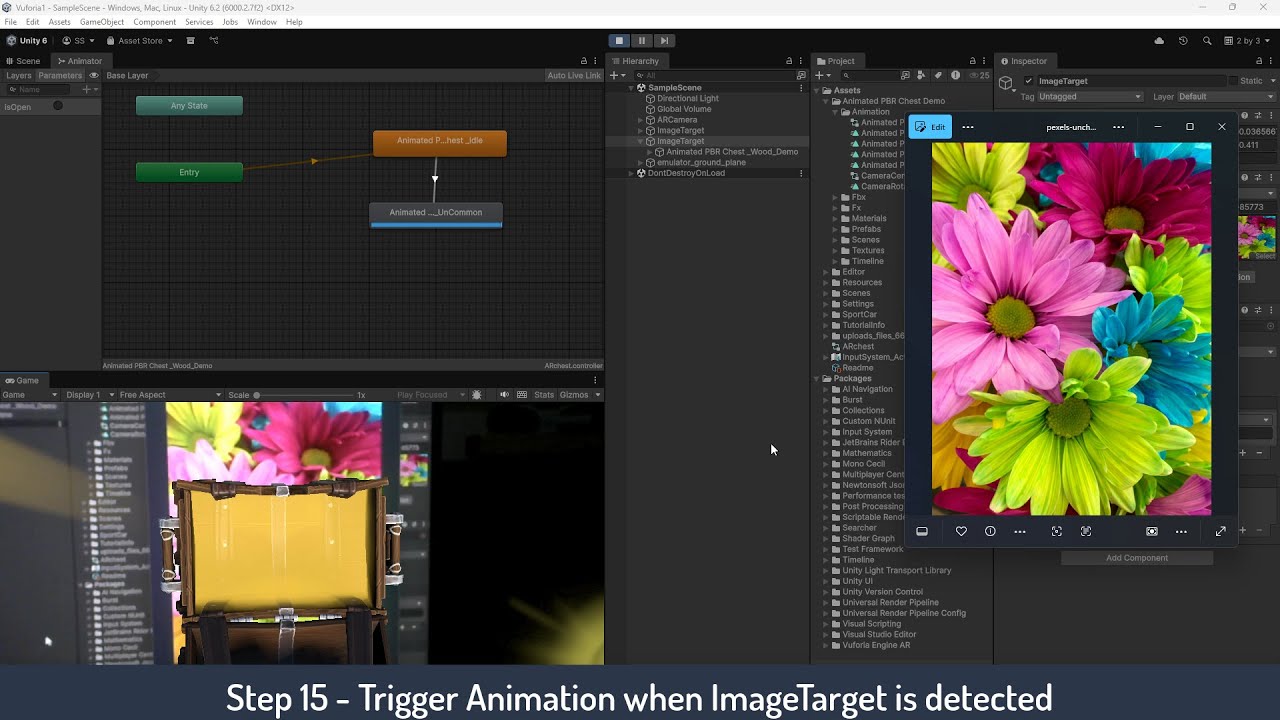The image size is (1280, 720).
Task: Toggle the Stats button in Game view
Action: pyautogui.click(x=544, y=395)
